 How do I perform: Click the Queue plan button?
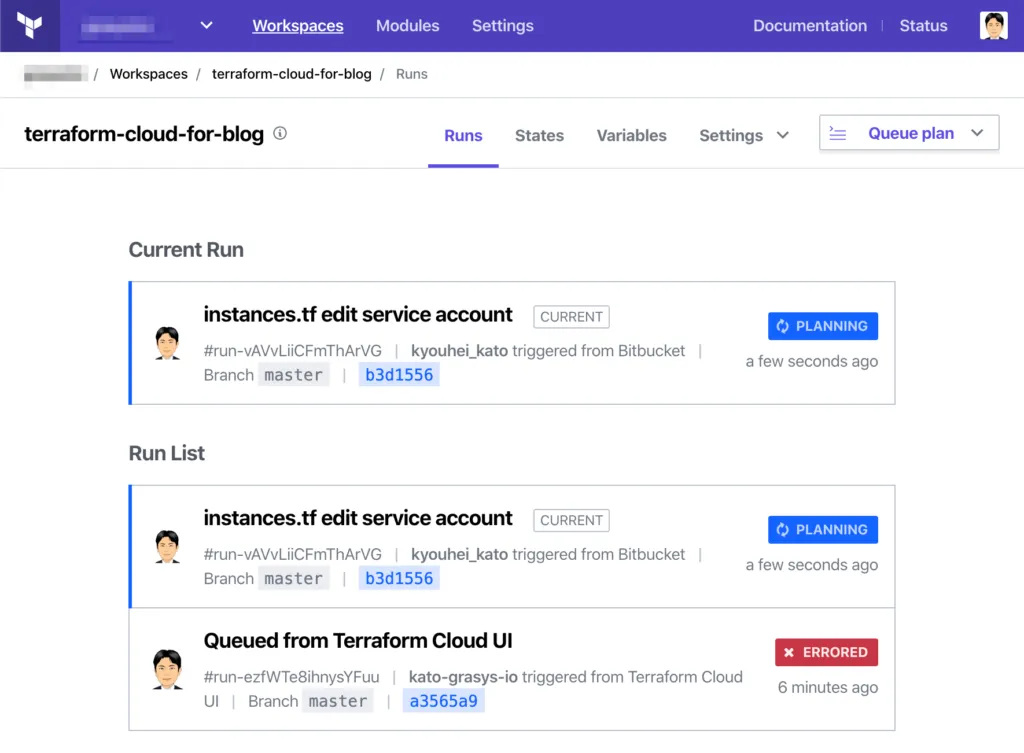pyautogui.click(x=909, y=133)
